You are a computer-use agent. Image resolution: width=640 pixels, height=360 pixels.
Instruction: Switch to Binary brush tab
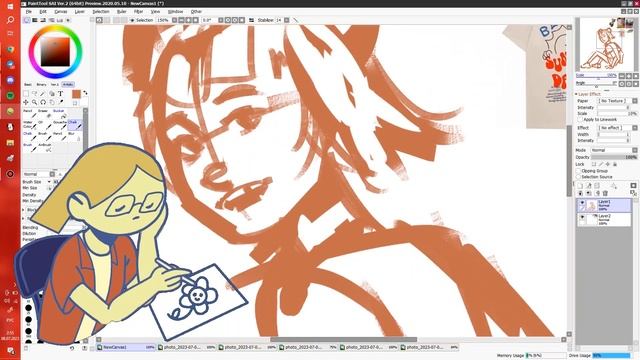coord(41,84)
